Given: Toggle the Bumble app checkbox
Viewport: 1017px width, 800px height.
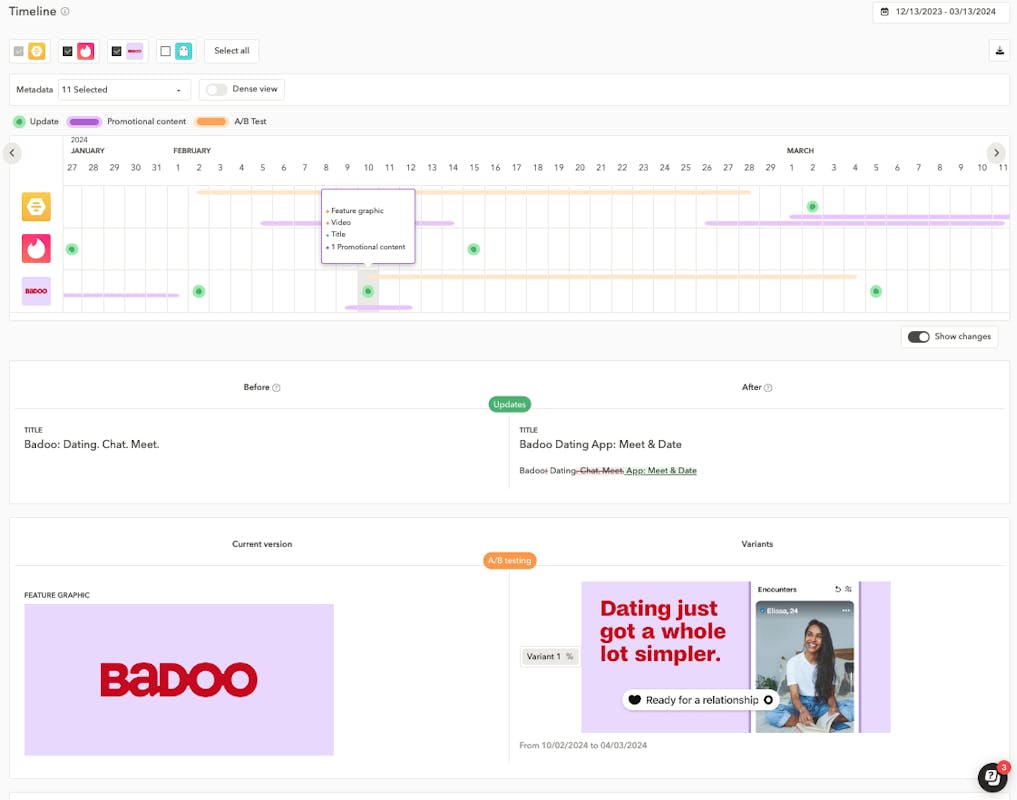Looking at the screenshot, I should (19, 51).
